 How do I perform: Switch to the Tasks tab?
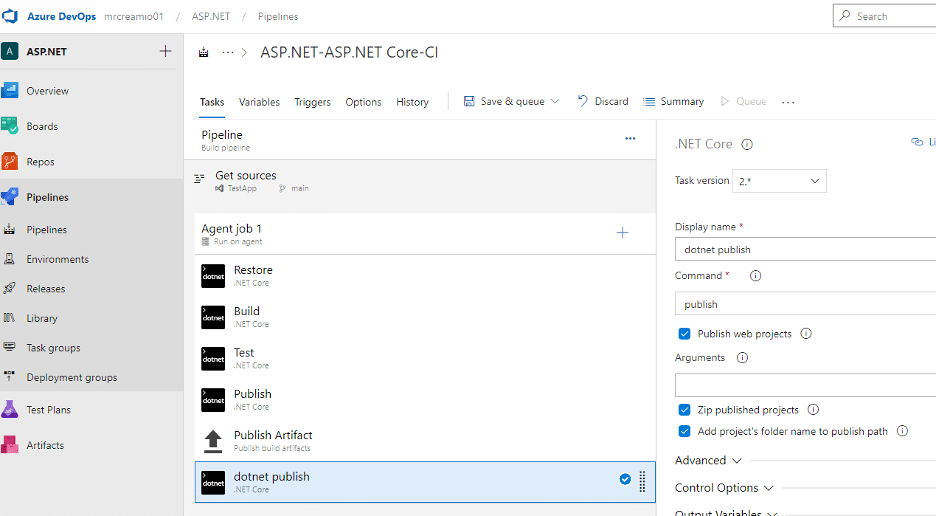[212, 102]
